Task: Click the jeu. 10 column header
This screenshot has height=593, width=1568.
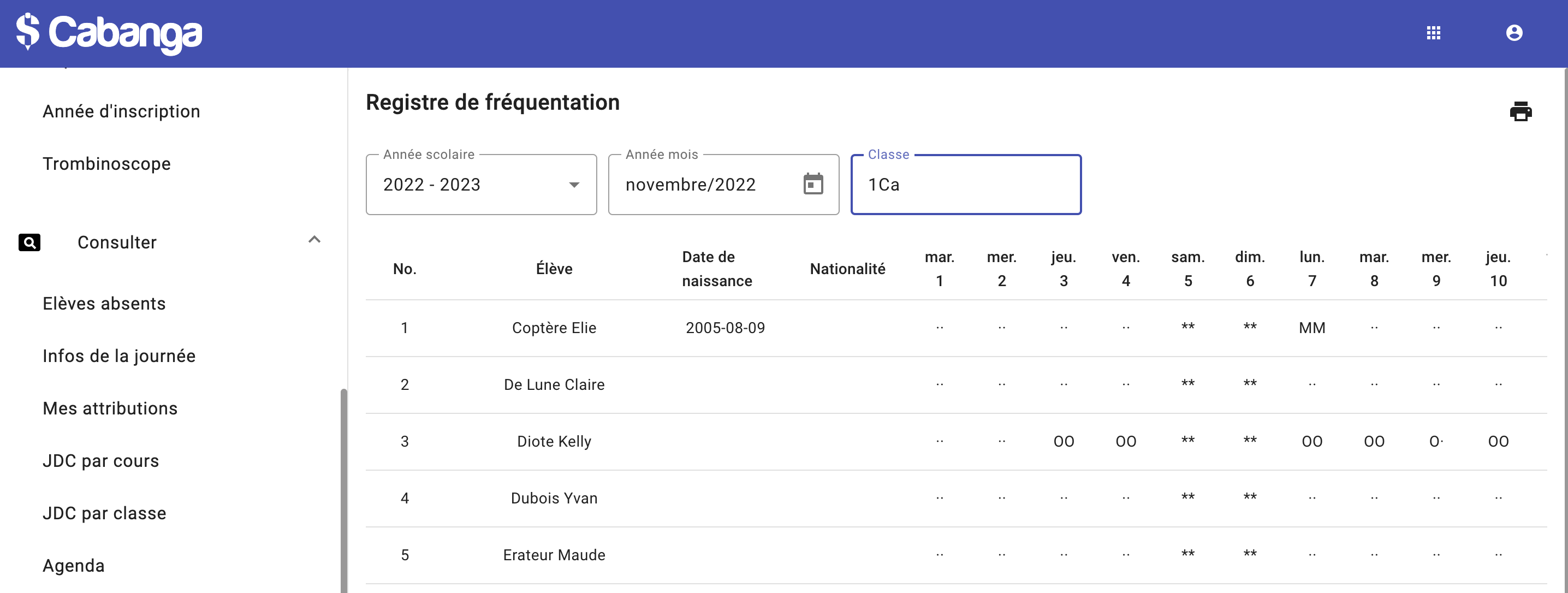Action: (1498, 269)
